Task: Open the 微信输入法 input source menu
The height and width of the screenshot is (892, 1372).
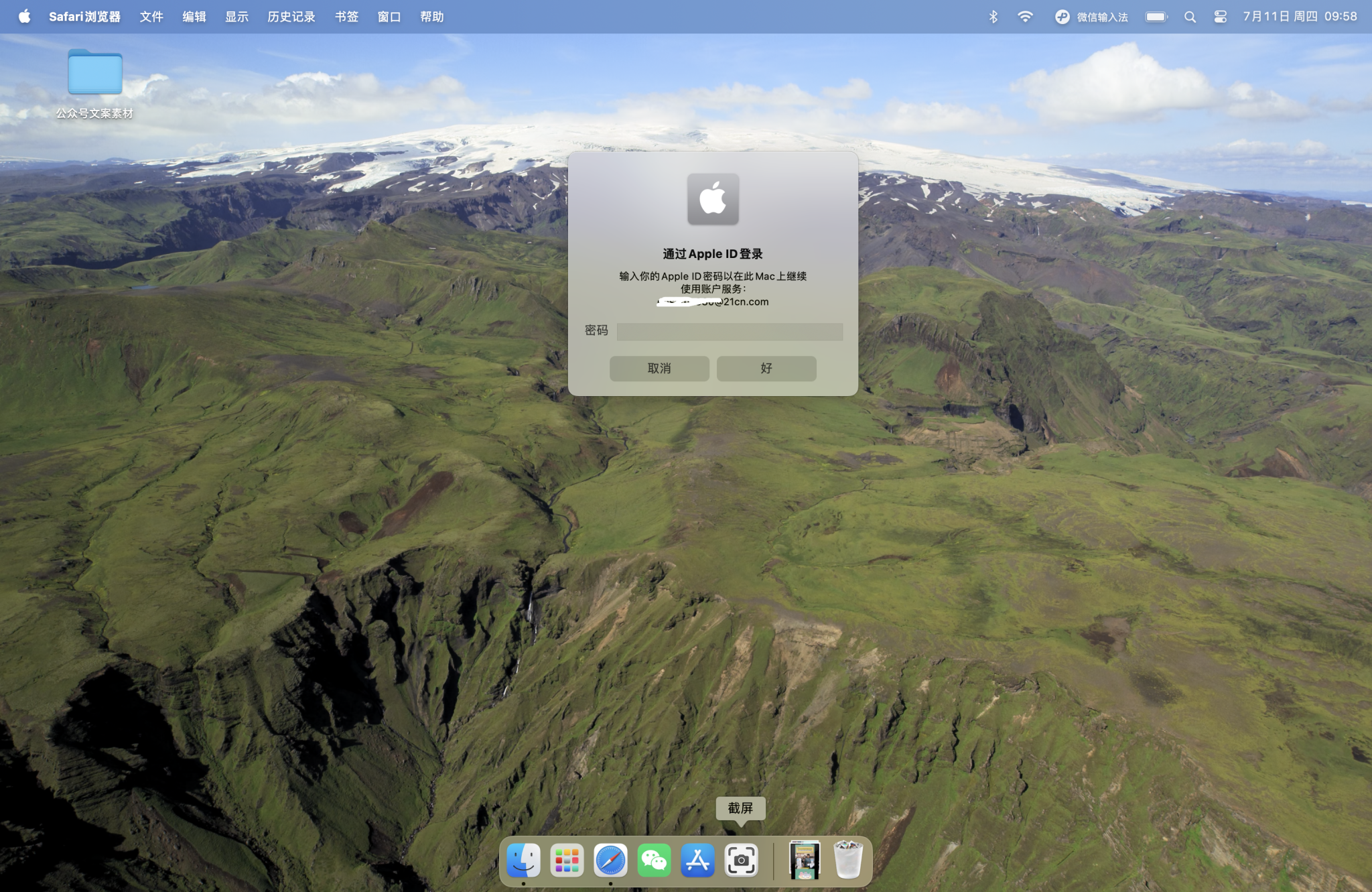Action: (1091, 17)
